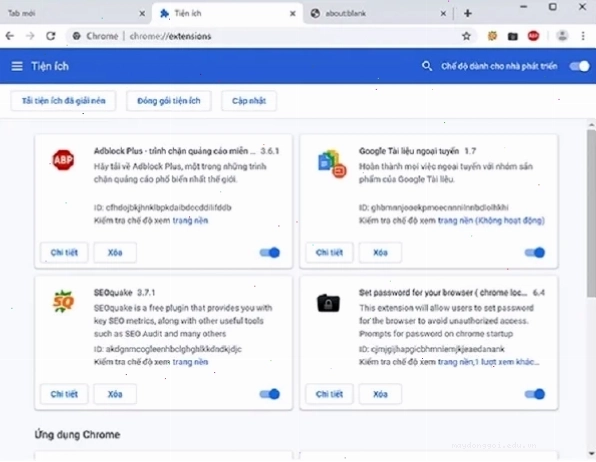Click the Google Tài liệu ngoại tuyến logo
Viewport: 596px width, 462px height.
pos(332,164)
